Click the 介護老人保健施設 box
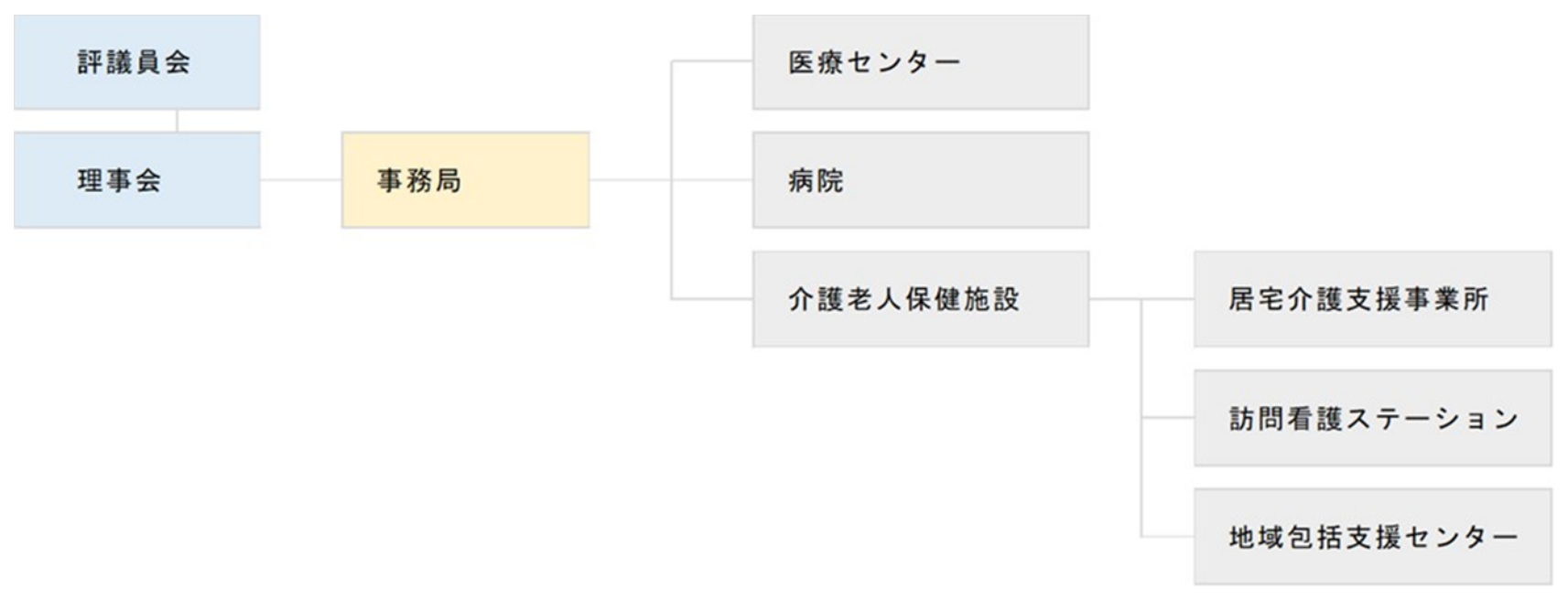 (920, 299)
